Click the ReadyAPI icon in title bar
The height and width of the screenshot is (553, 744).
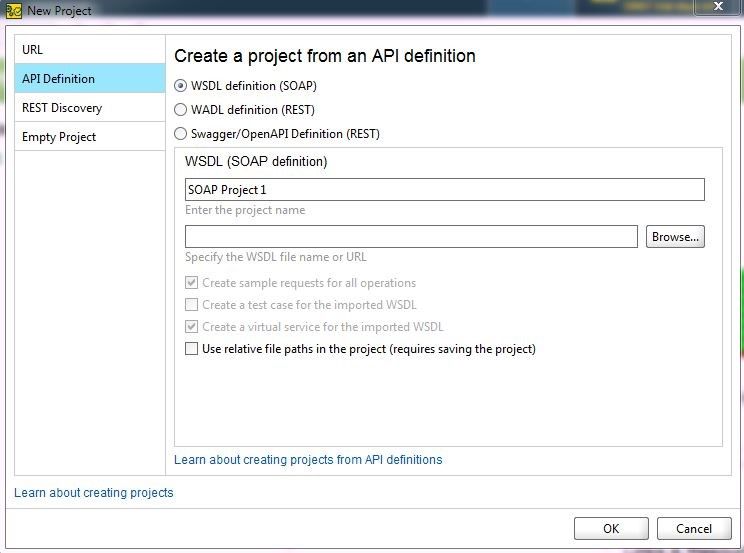pyautogui.click(x=13, y=10)
